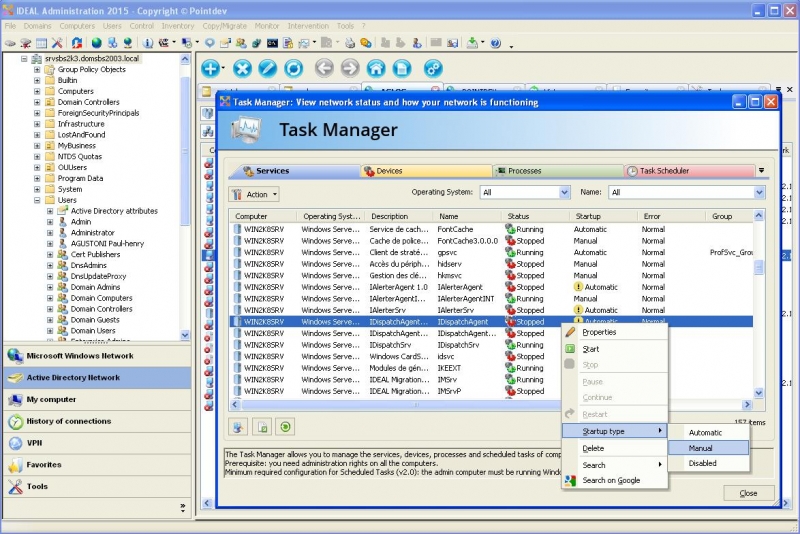Set startup type to Manual

pyautogui.click(x=709, y=448)
